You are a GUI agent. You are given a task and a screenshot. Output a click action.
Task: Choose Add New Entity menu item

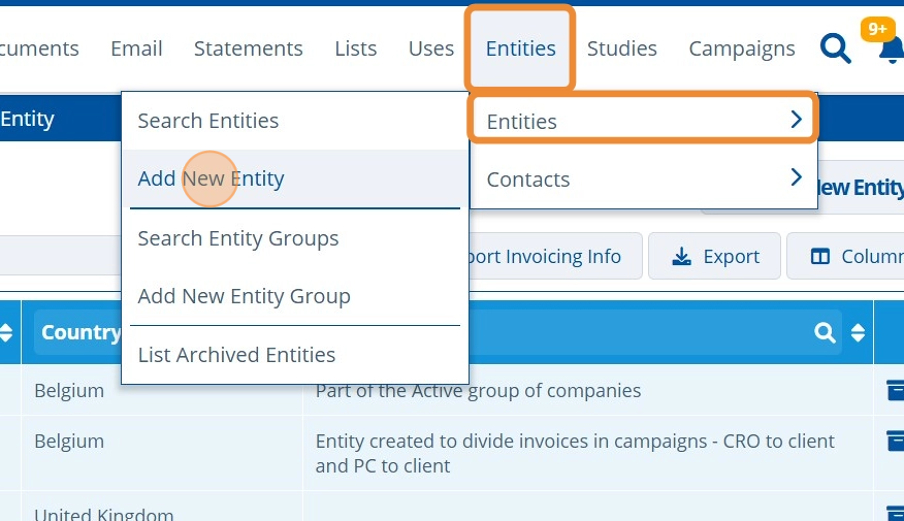[x=211, y=179]
